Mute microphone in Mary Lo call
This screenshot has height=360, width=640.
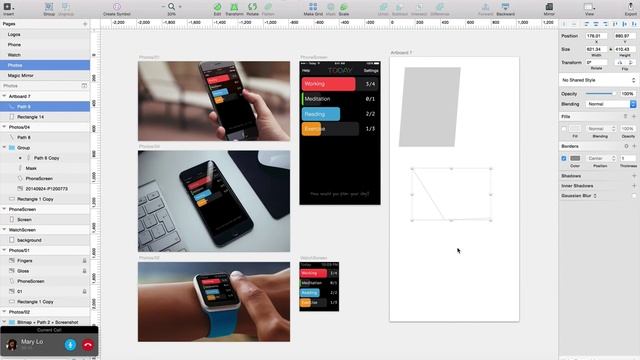(70, 345)
